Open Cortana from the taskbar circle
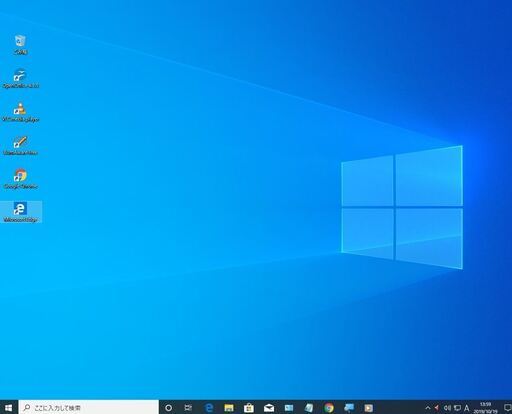Image resolution: width=512 pixels, height=414 pixels. pyautogui.click(x=169, y=408)
